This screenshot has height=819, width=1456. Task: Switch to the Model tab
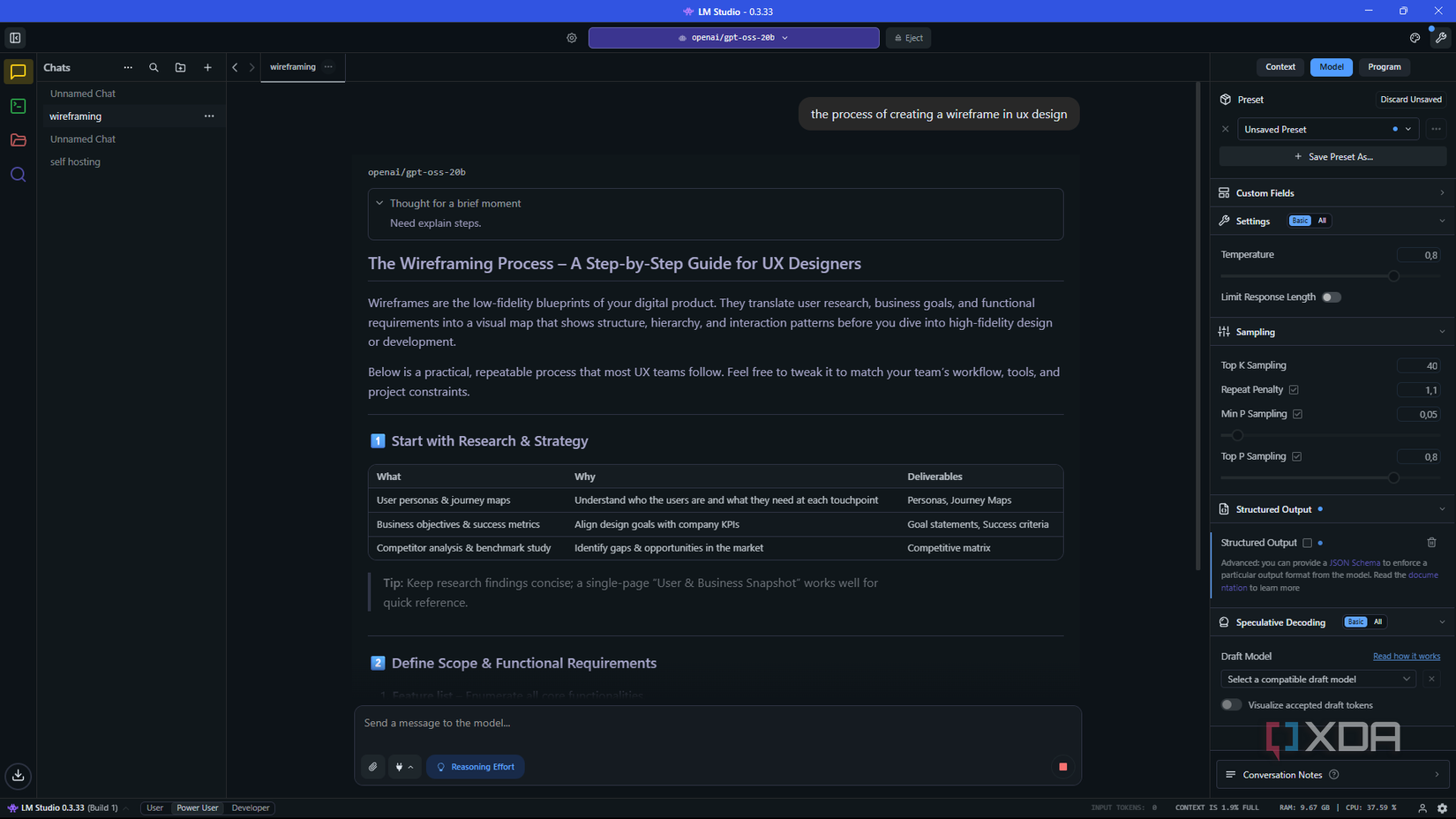click(x=1332, y=67)
